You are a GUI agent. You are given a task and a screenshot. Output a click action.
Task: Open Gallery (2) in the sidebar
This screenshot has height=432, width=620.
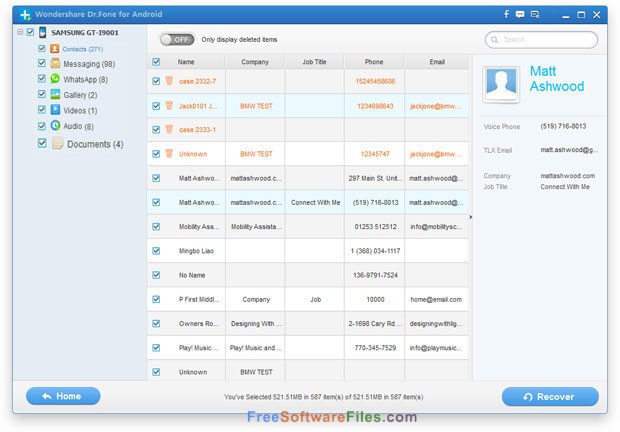point(80,95)
